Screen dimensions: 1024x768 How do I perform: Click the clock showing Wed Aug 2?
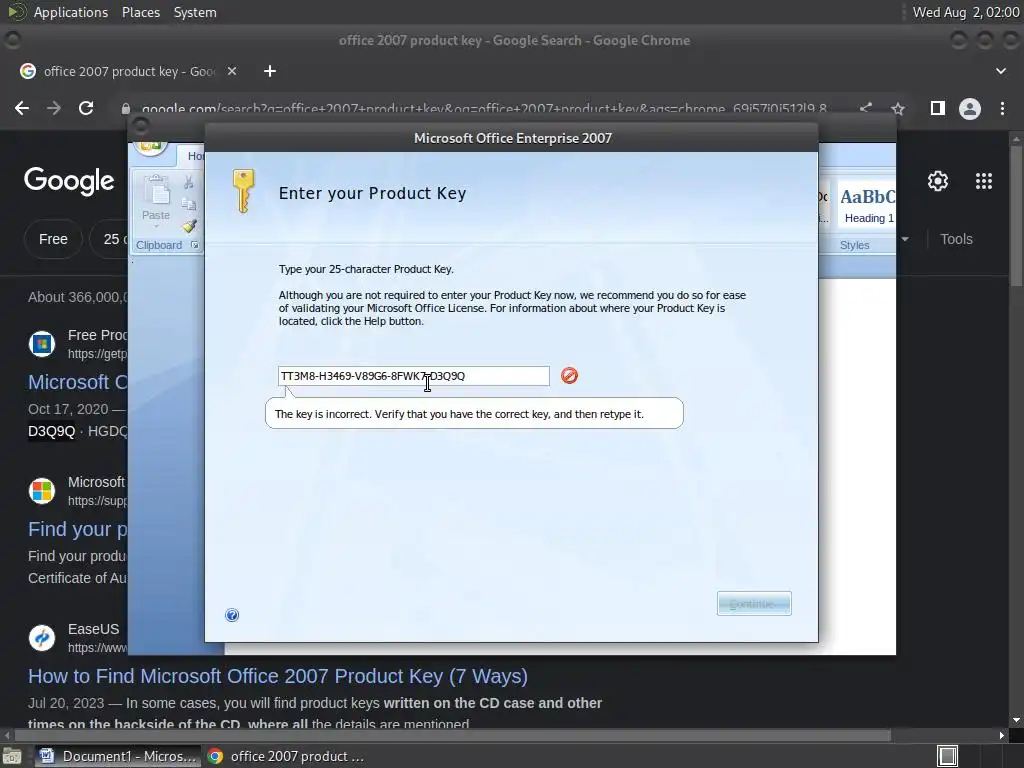coord(965,12)
